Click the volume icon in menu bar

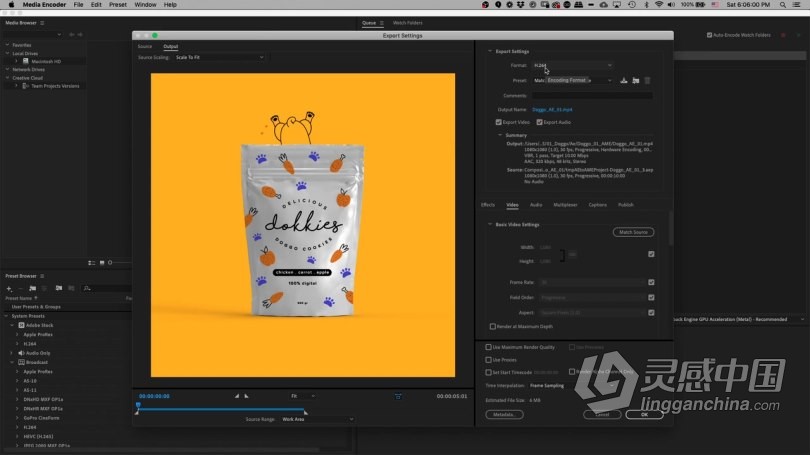pos(671,5)
